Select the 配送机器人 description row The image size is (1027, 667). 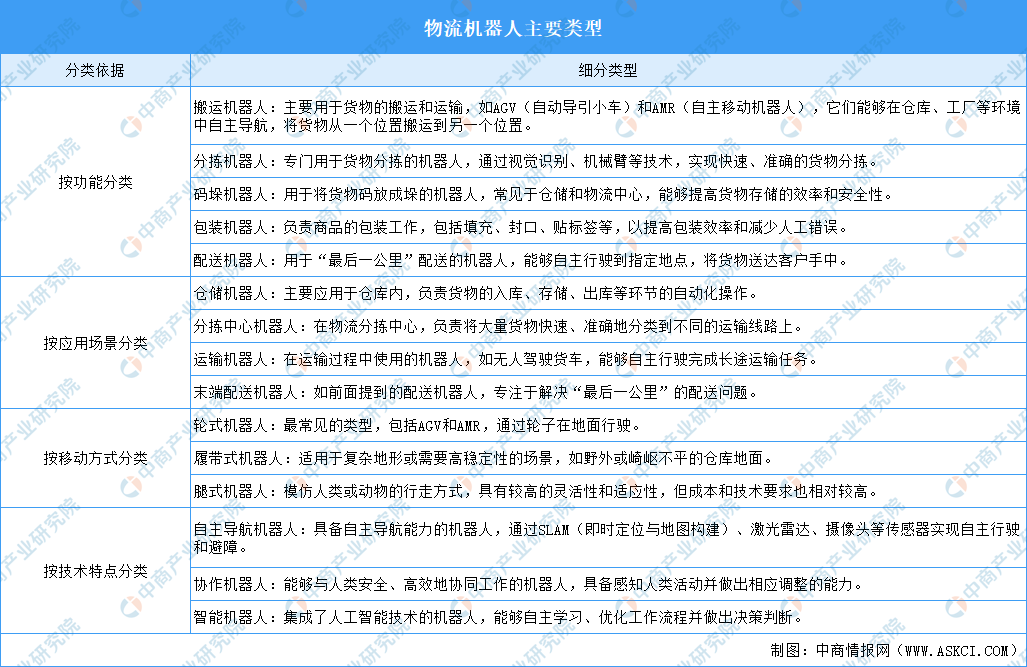[x=608, y=260]
